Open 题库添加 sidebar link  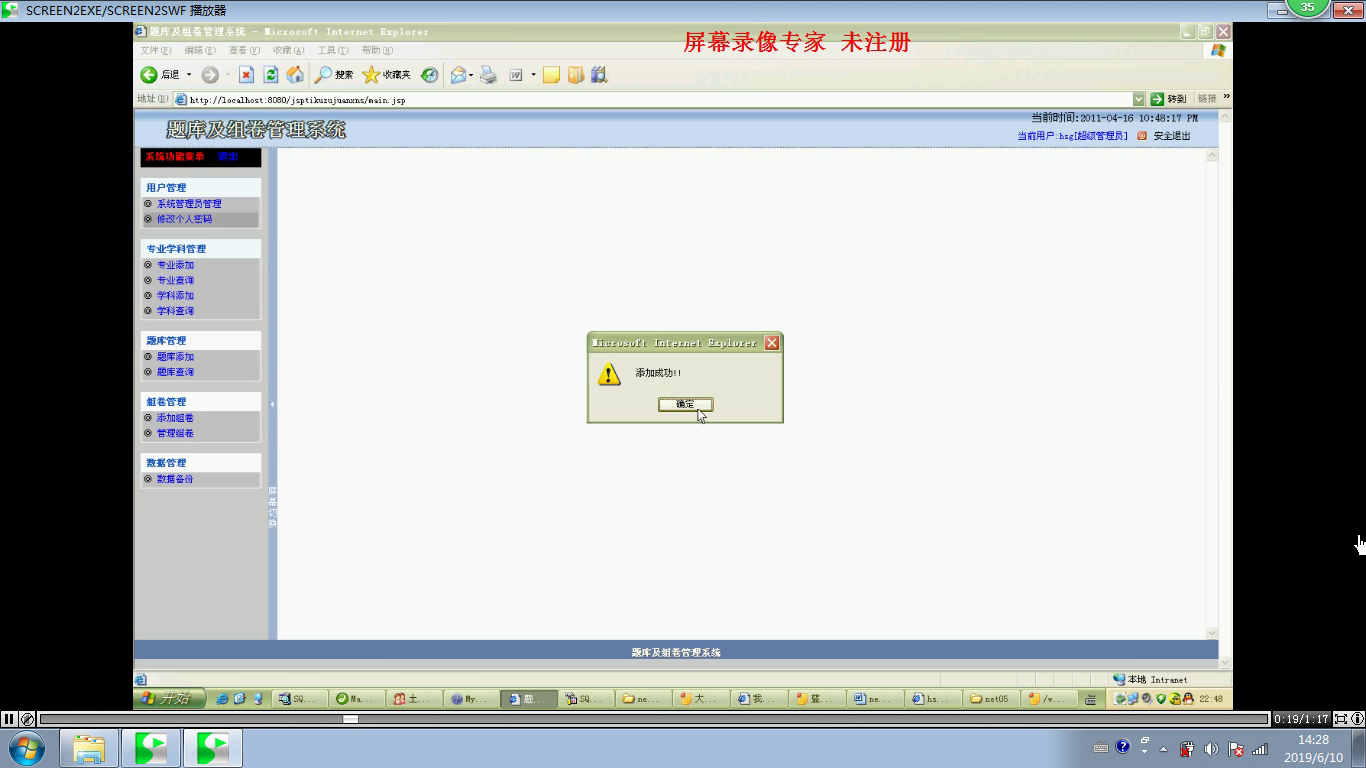click(x=175, y=357)
